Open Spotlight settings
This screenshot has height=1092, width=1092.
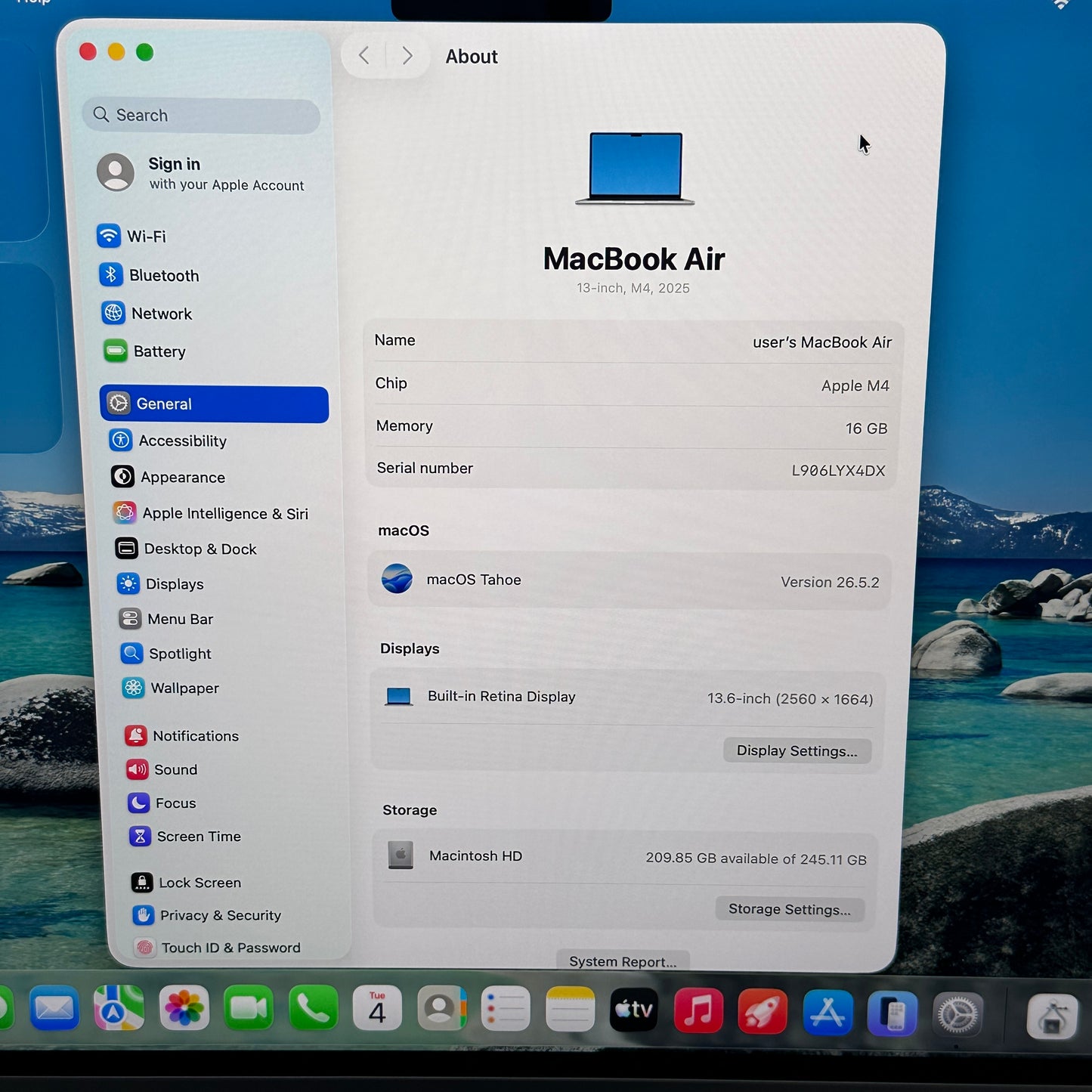point(166,654)
